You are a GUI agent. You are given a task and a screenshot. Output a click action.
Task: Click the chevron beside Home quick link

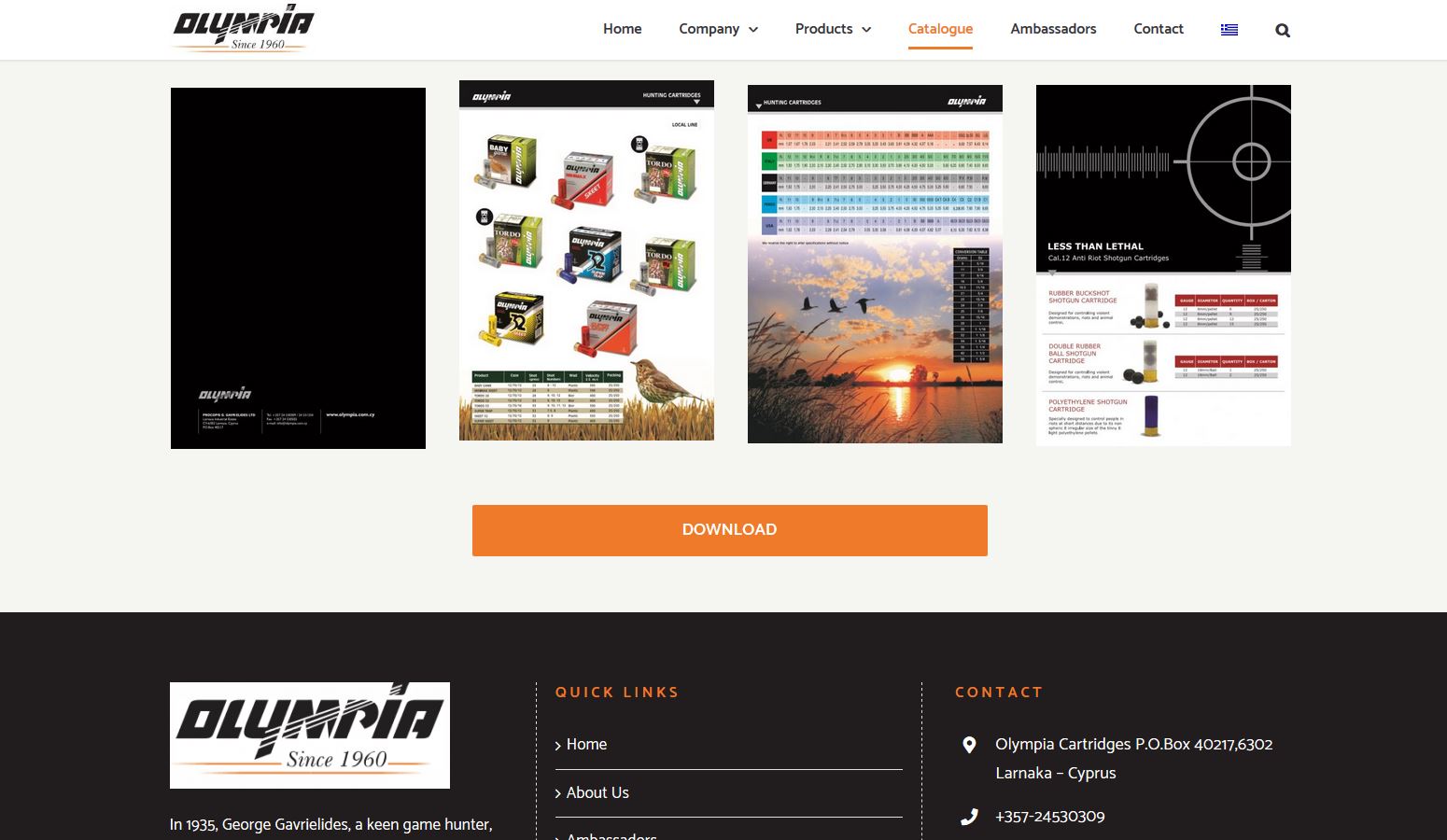558,745
